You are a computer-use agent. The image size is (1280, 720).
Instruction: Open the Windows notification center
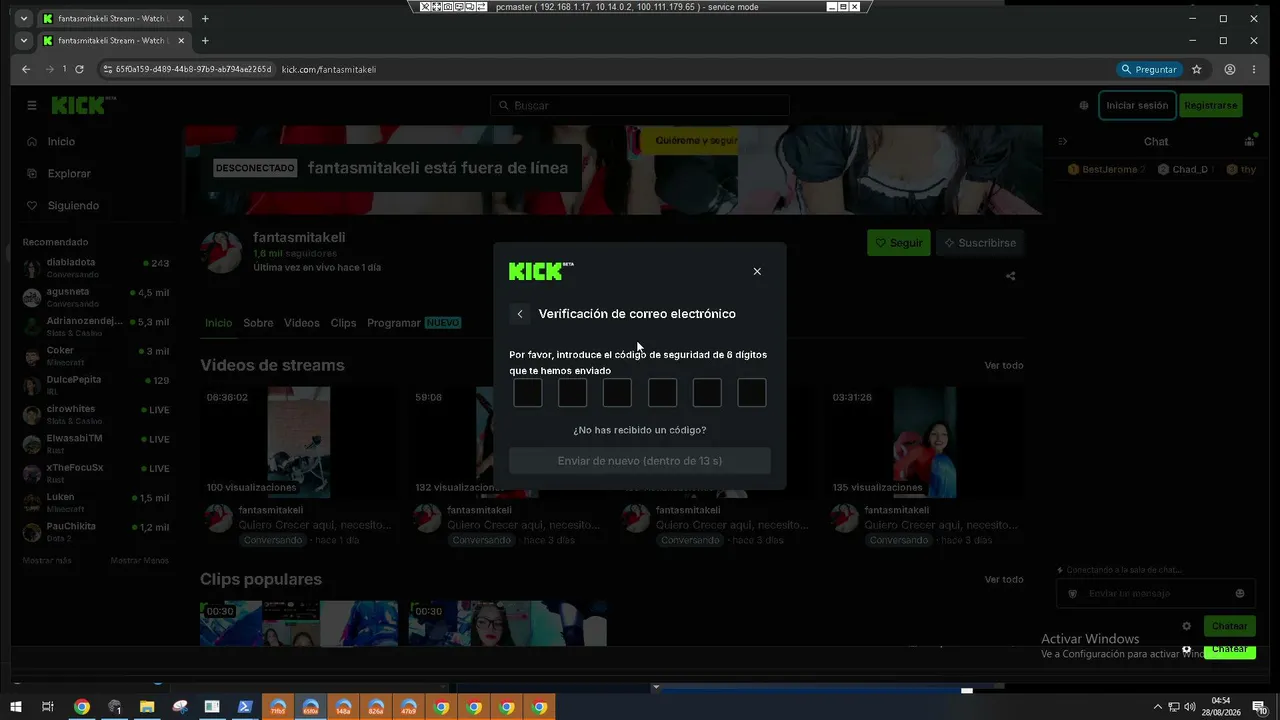1260,707
